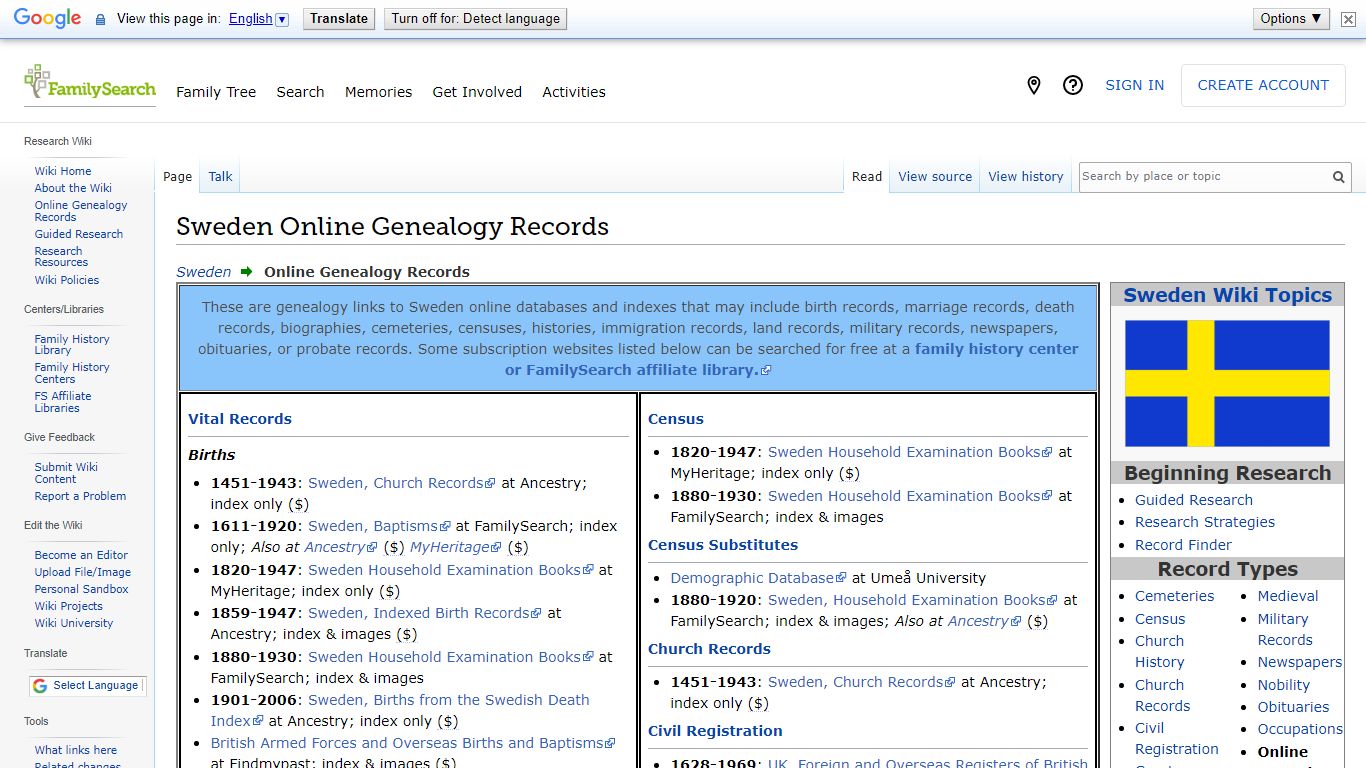The image size is (1366, 768).
Task: Open FS Affiliate Libraries link
Action: click(x=63, y=402)
